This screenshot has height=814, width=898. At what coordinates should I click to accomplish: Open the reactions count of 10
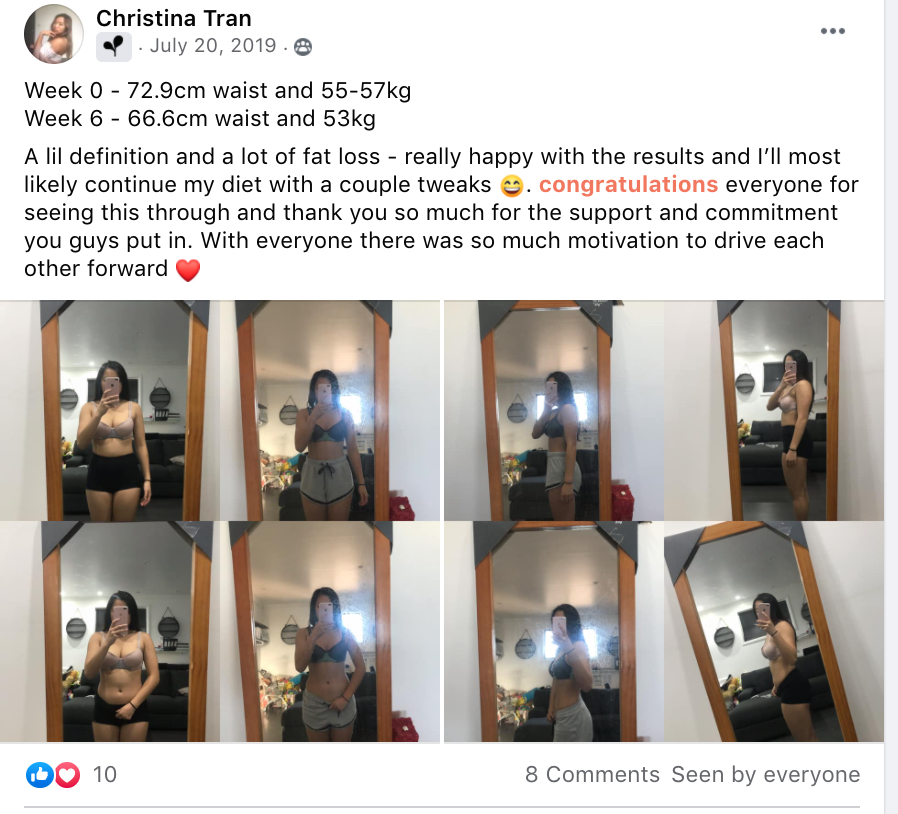(105, 774)
